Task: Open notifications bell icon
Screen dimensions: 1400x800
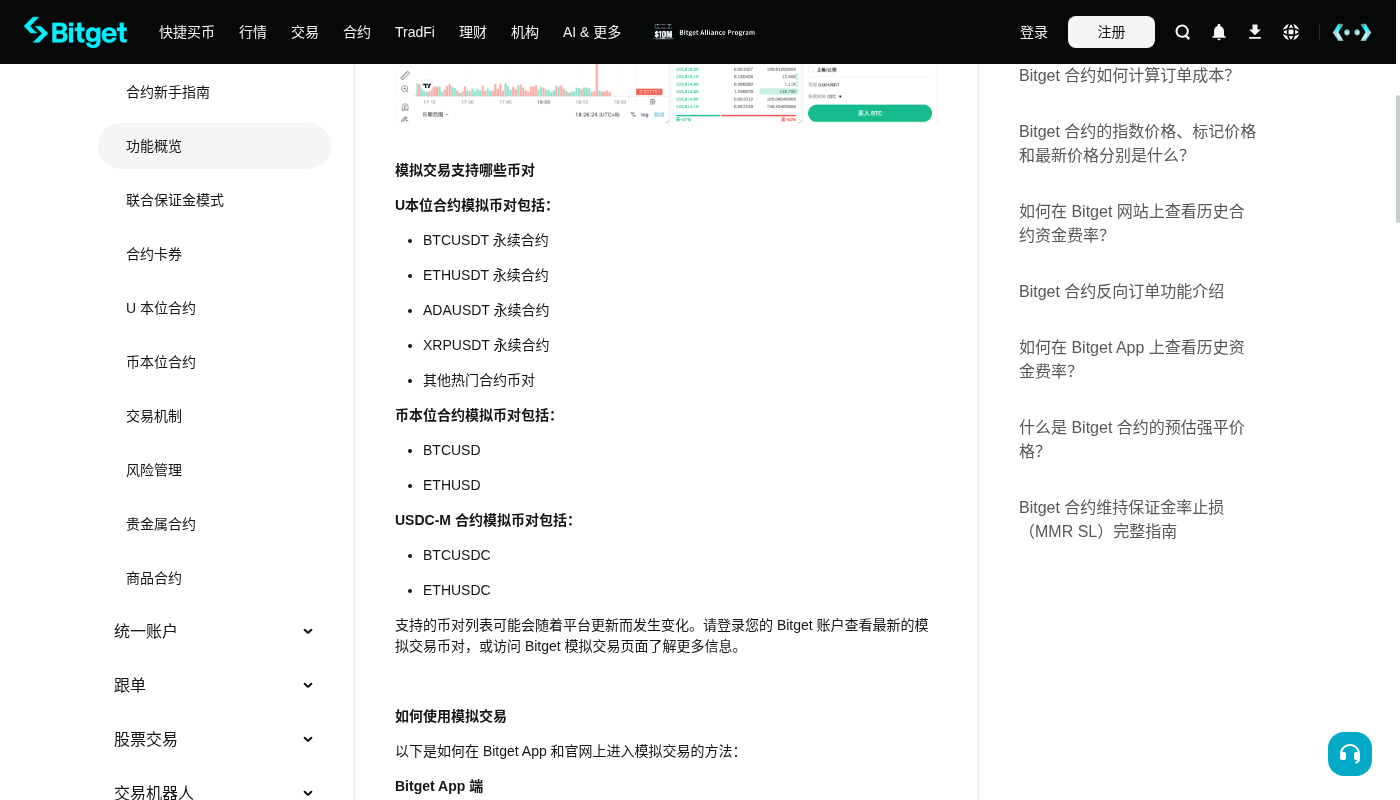Action: click(x=1219, y=32)
